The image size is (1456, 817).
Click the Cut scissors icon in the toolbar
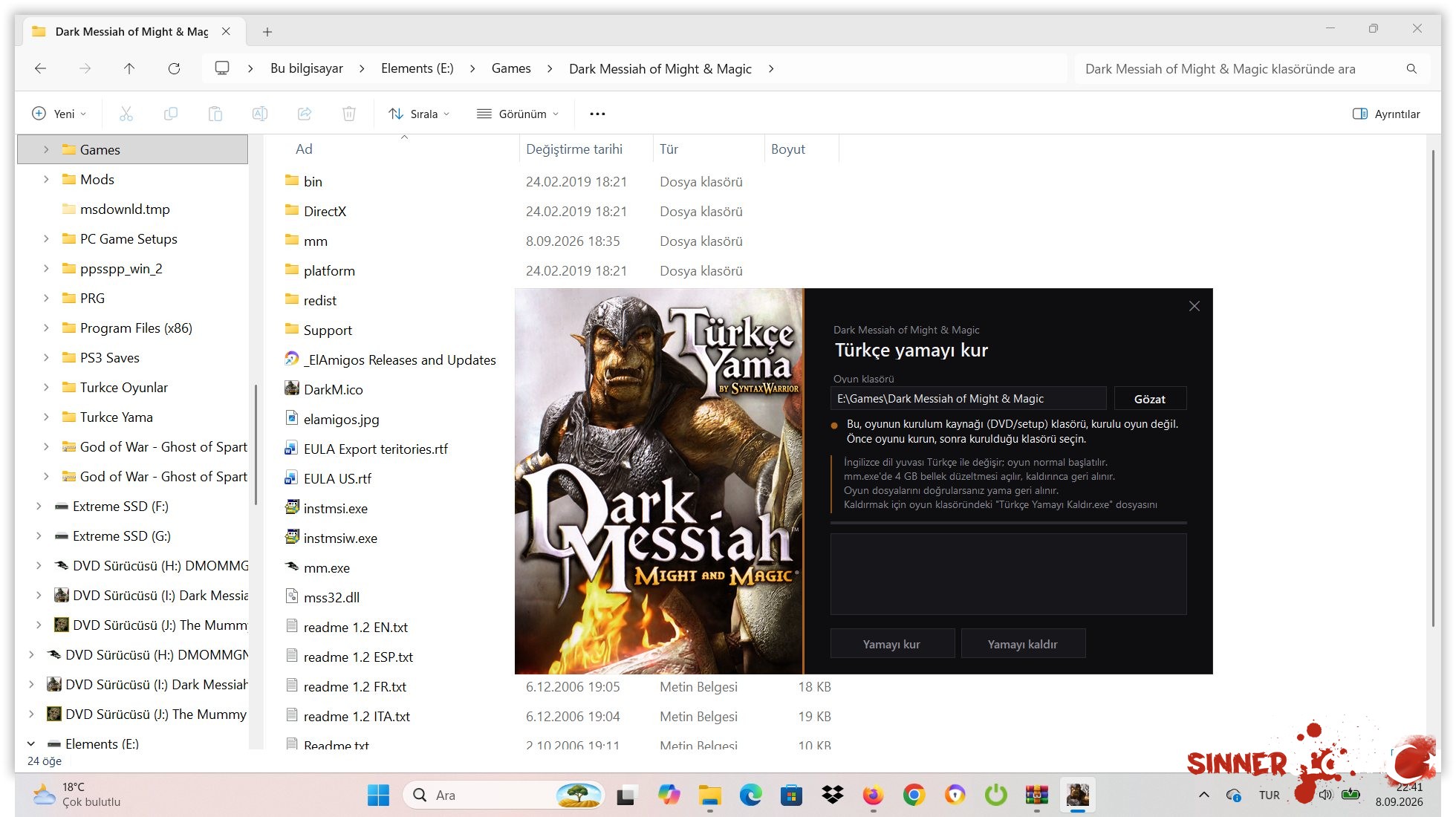pyautogui.click(x=126, y=114)
